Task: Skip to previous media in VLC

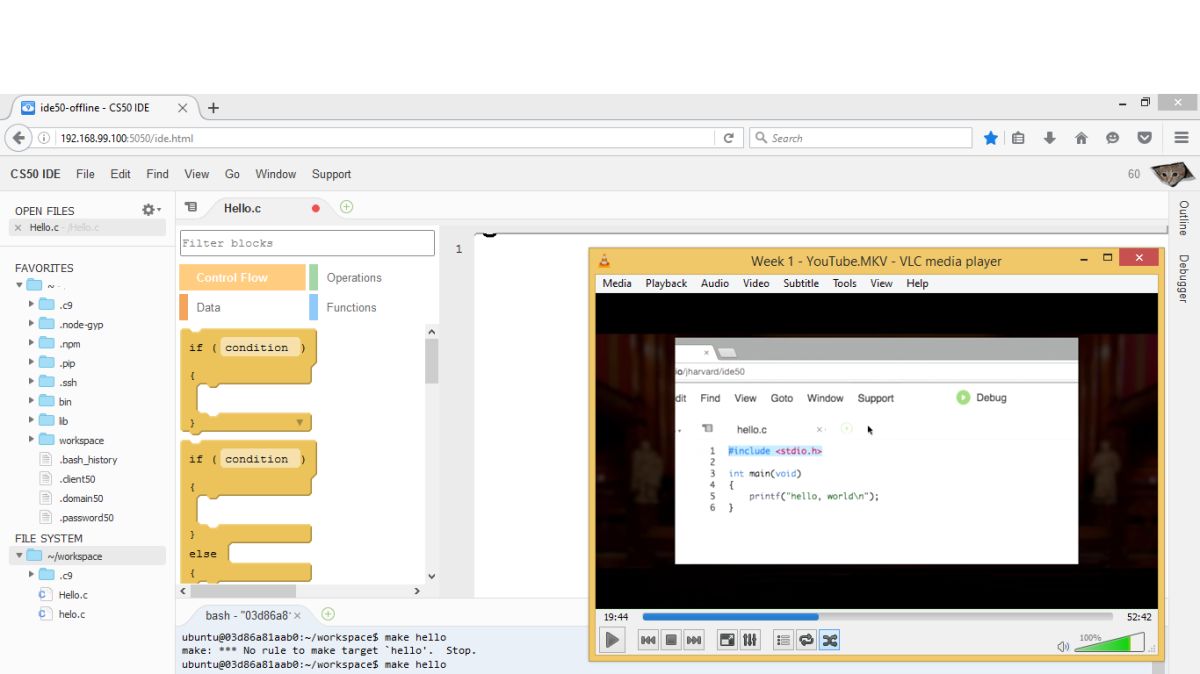Action: (648, 640)
